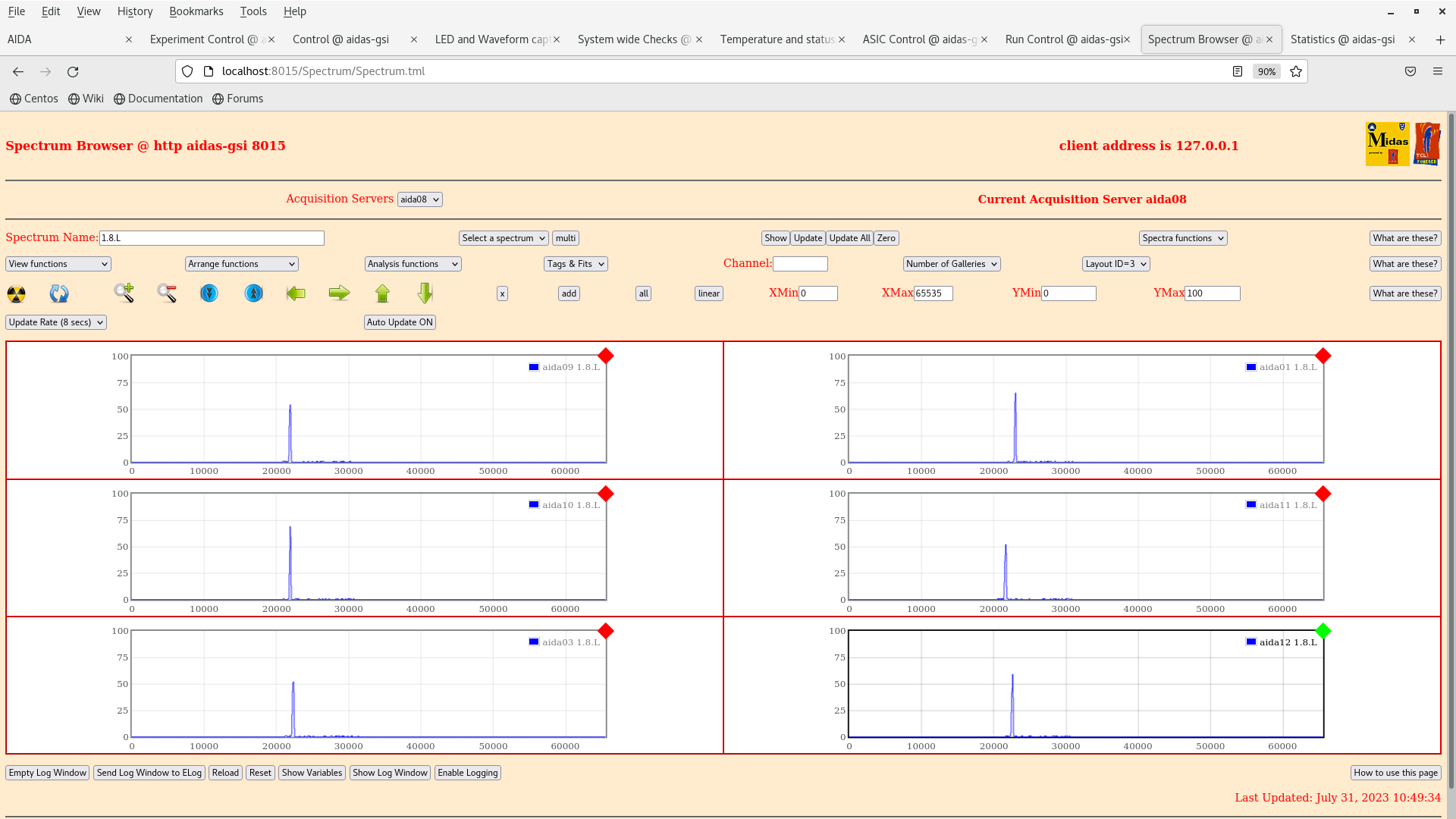This screenshot has height=819, width=1456.
Task: Click the yellow radiation symbol icon
Action: (x=16, y=293)
